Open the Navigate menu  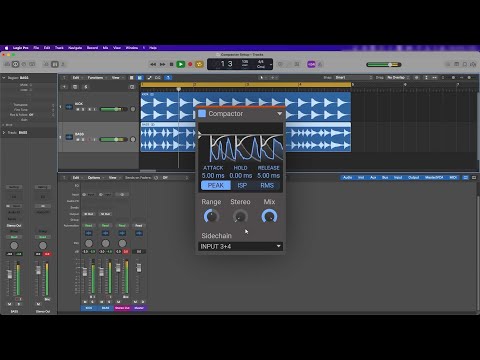(75, 48)
